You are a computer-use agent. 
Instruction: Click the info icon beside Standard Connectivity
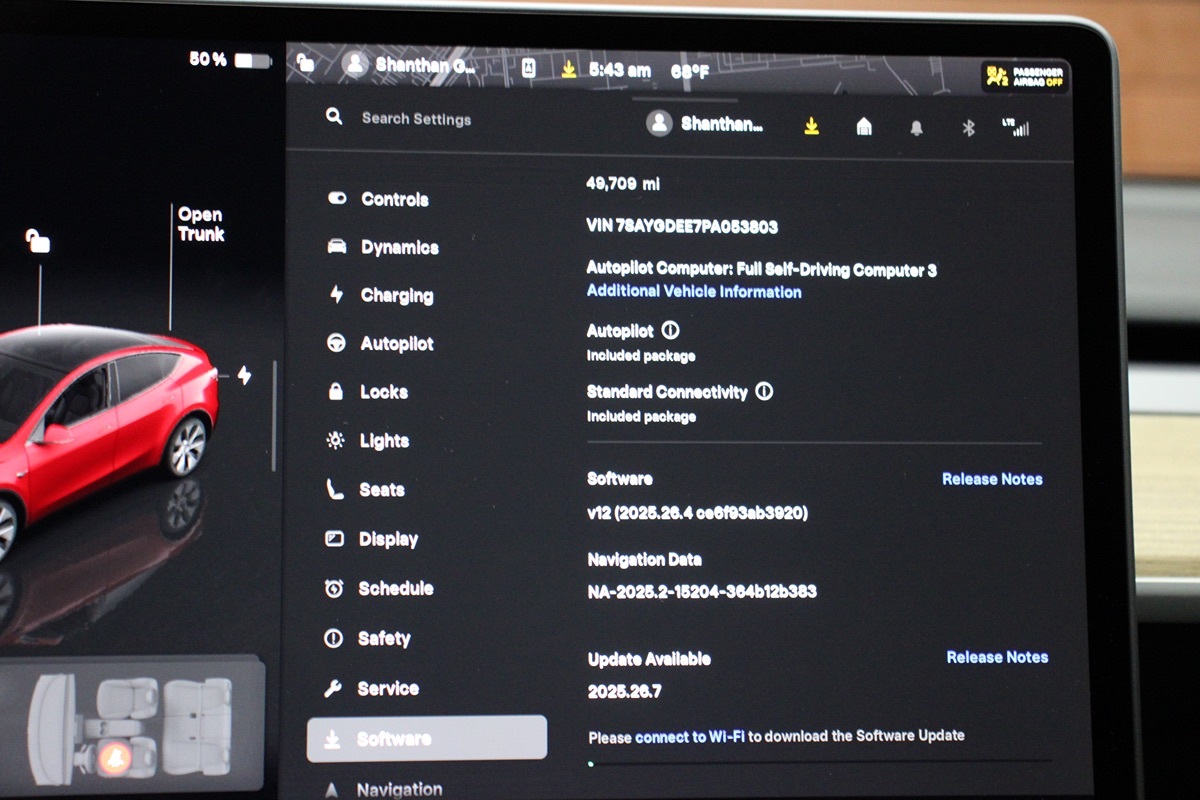point(764,392)
